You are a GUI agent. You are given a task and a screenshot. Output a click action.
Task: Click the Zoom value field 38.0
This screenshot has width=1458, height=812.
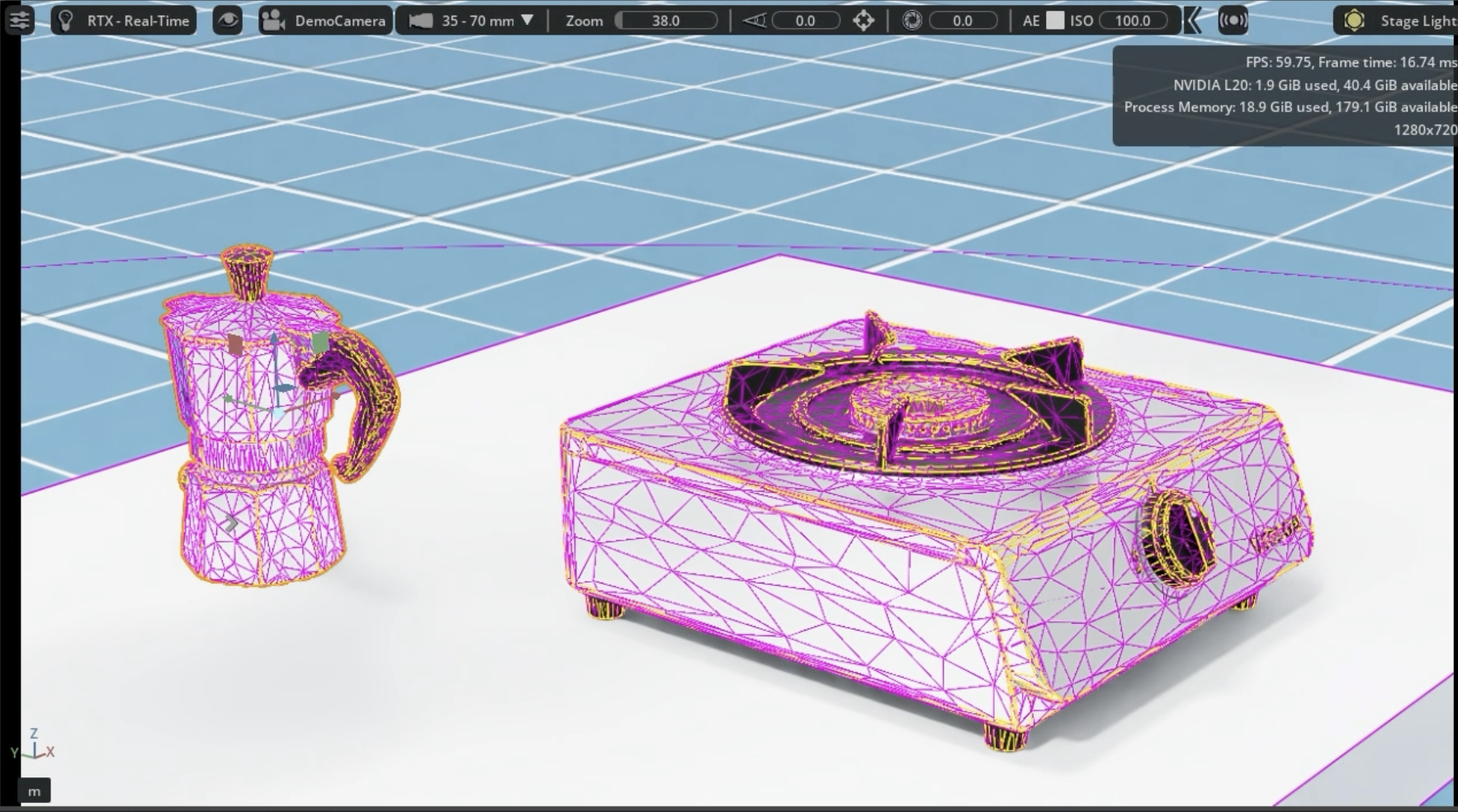point(666,21)
